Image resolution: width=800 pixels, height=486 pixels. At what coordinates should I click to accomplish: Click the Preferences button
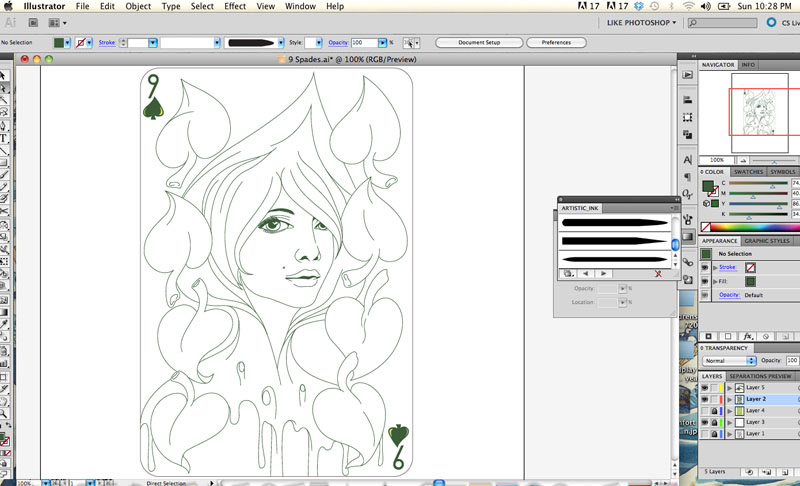[x=556, y=43]
